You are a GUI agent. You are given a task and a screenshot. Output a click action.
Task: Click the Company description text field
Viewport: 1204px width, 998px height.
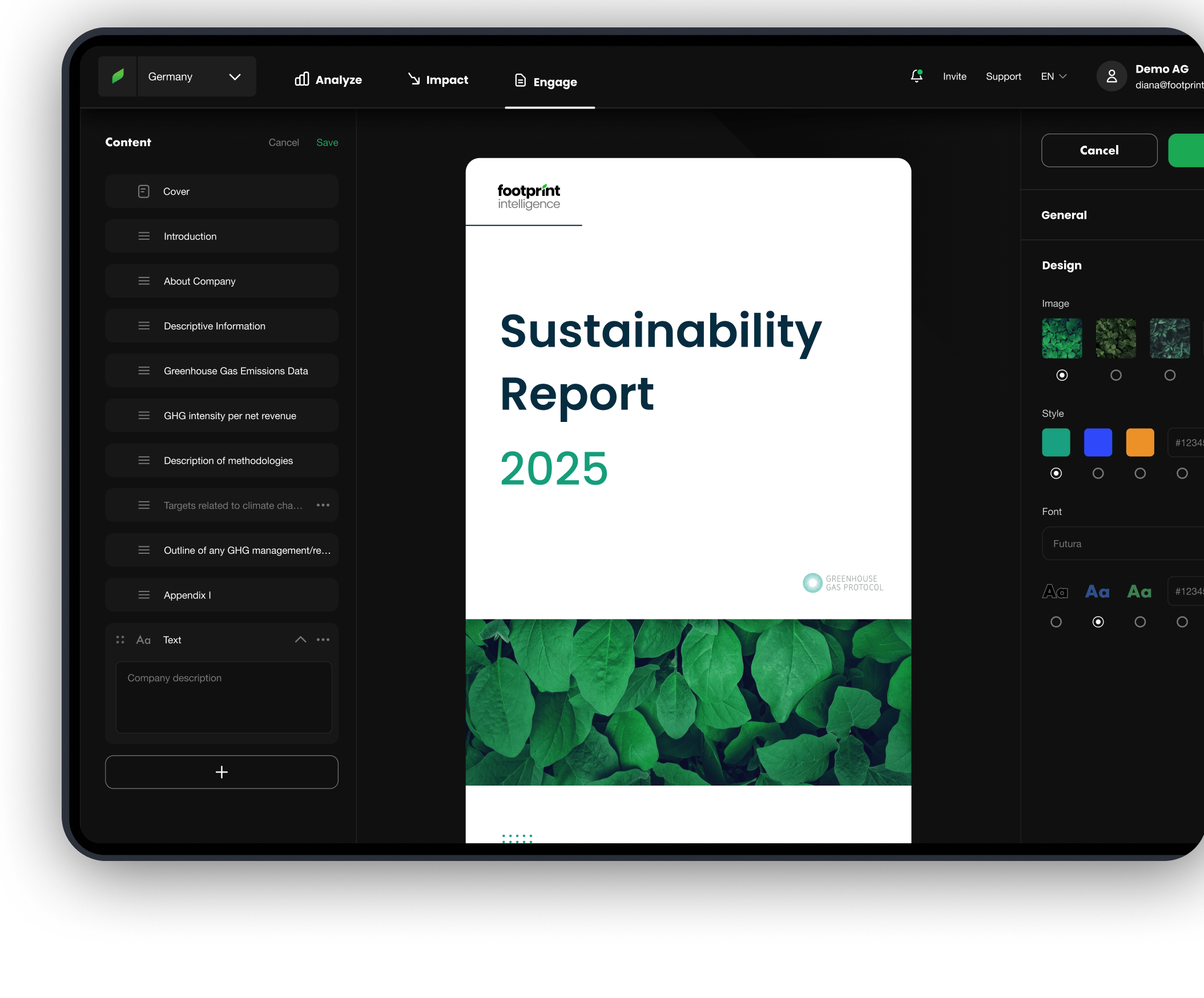point(224,697)
